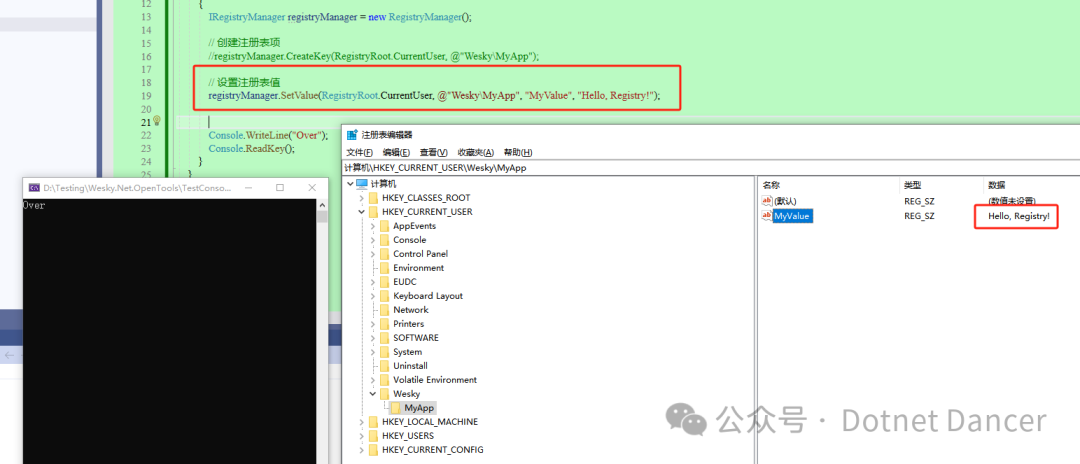
Task: Click the MyValue string value icon
Action: tap(767, 216)
